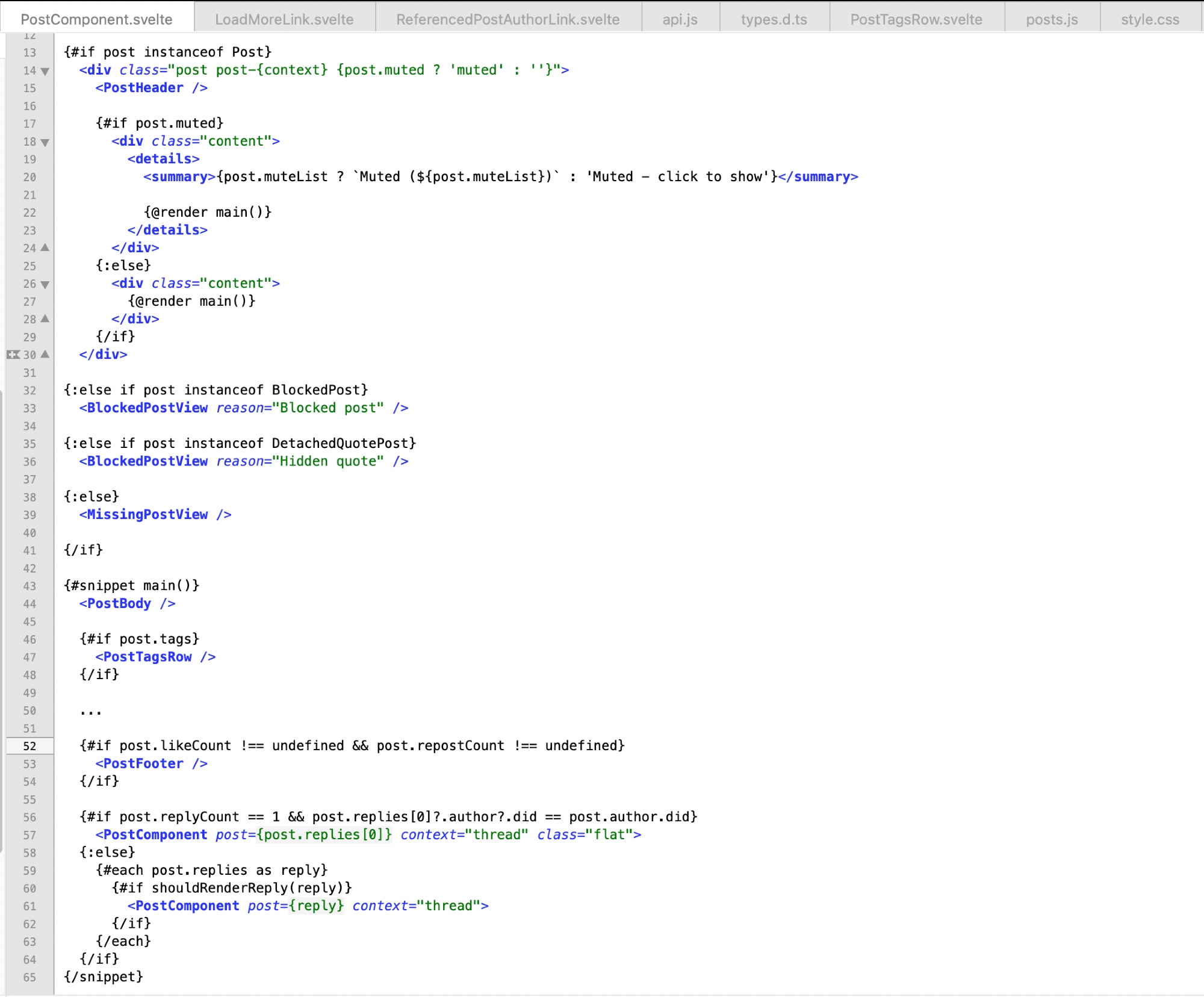The image size is (1204, 997).
Task: Click the bookmark flag icon beside line 30
Action: pos(13,355)
